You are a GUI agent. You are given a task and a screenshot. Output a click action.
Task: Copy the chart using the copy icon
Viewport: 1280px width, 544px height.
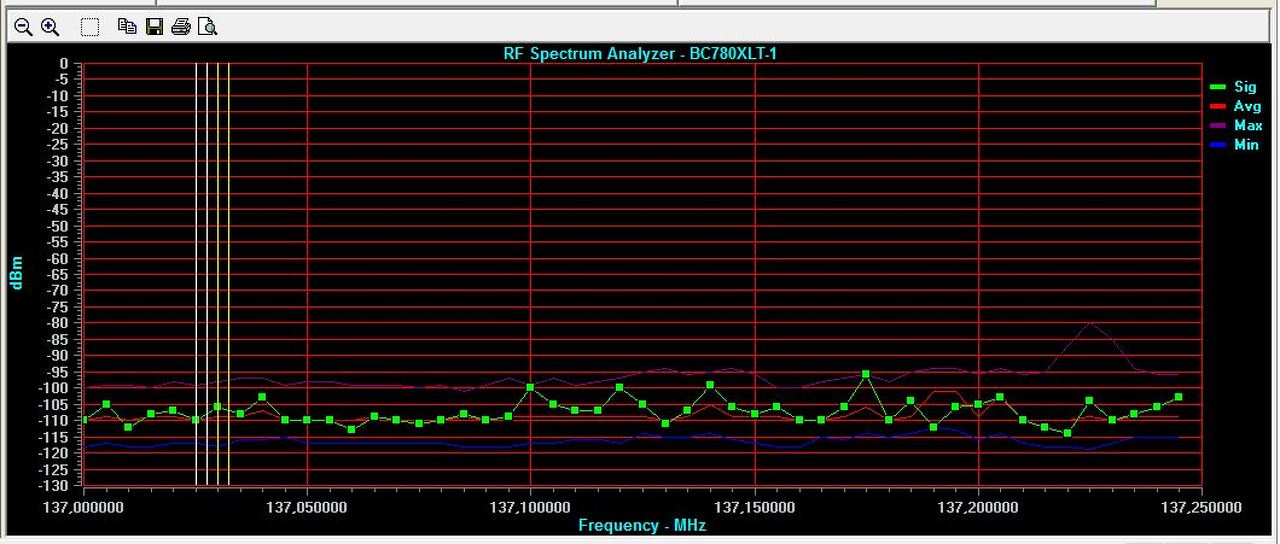coord(127,27)
